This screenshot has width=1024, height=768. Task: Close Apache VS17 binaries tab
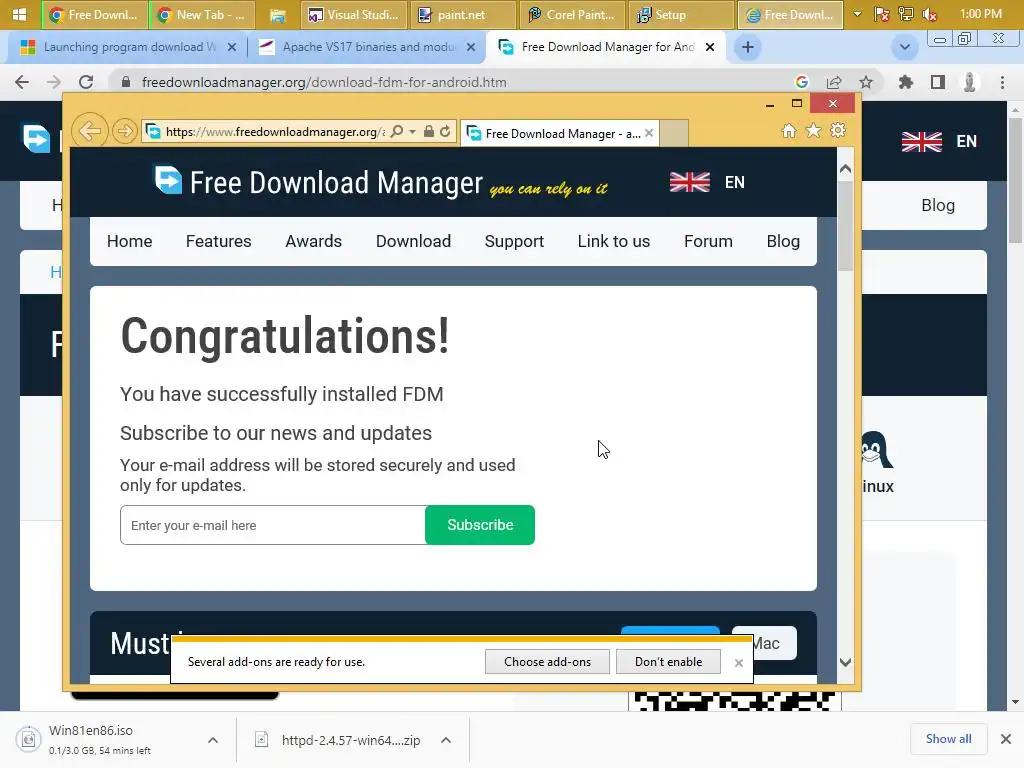tap(471, 47)
